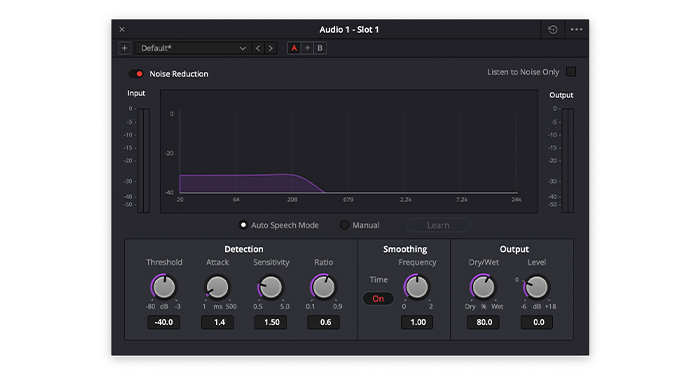Click the Sensitivity value field 1.50
Screen dimensions: 700x380
(x=271, y=322)
